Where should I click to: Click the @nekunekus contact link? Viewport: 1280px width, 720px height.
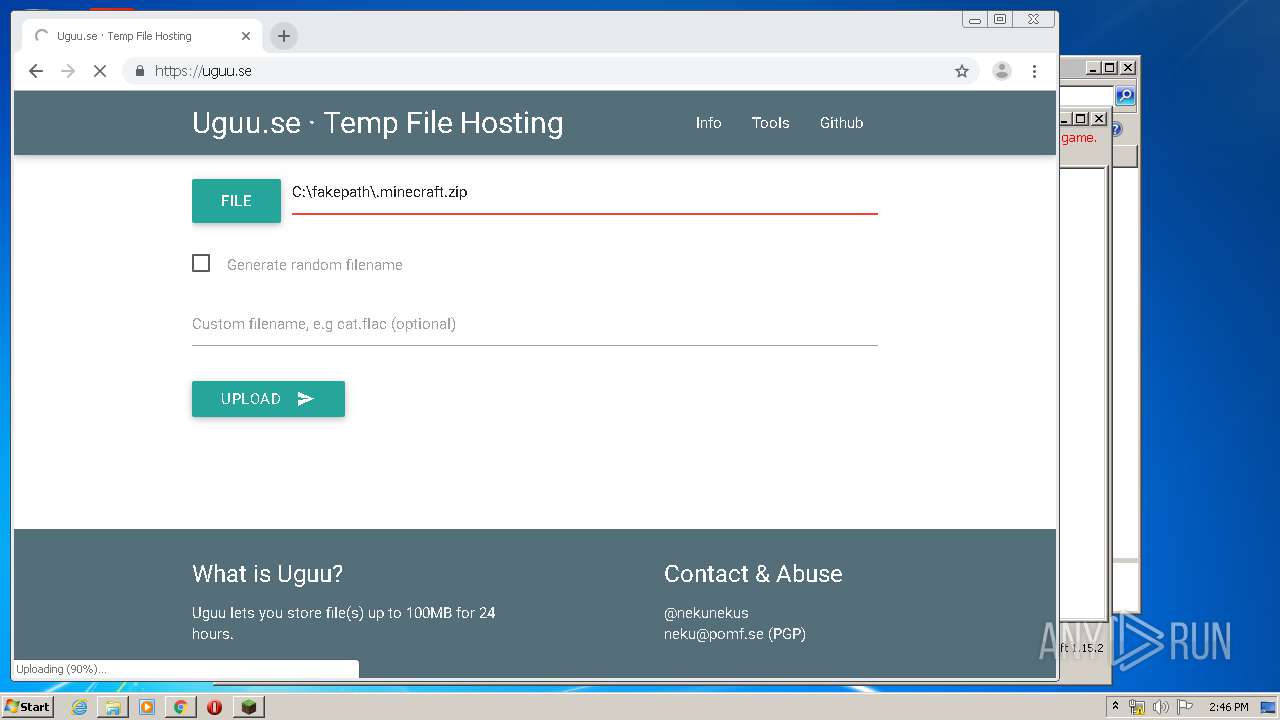click(706, 613)
